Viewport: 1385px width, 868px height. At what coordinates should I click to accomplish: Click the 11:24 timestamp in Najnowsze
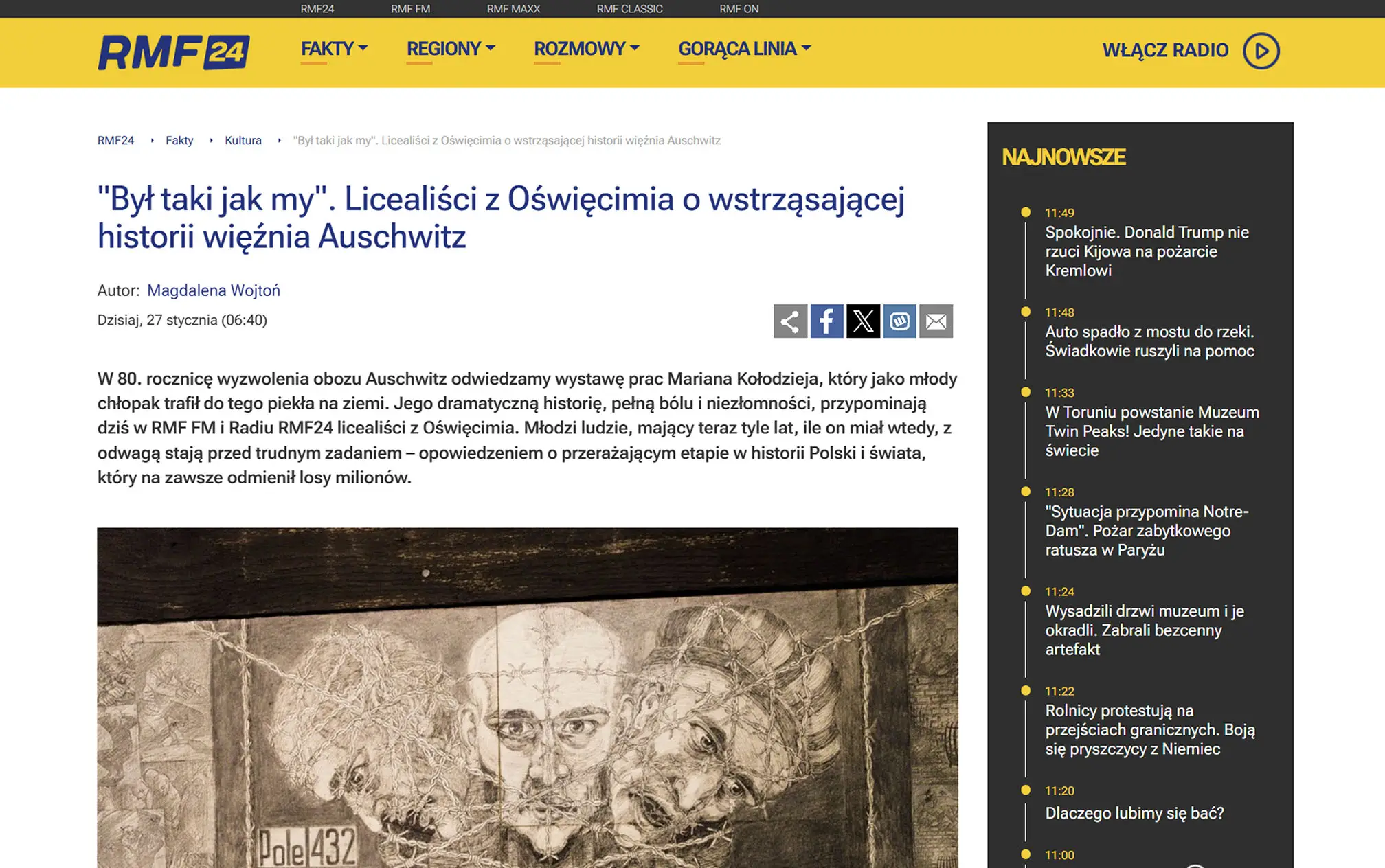[1059, 592]
